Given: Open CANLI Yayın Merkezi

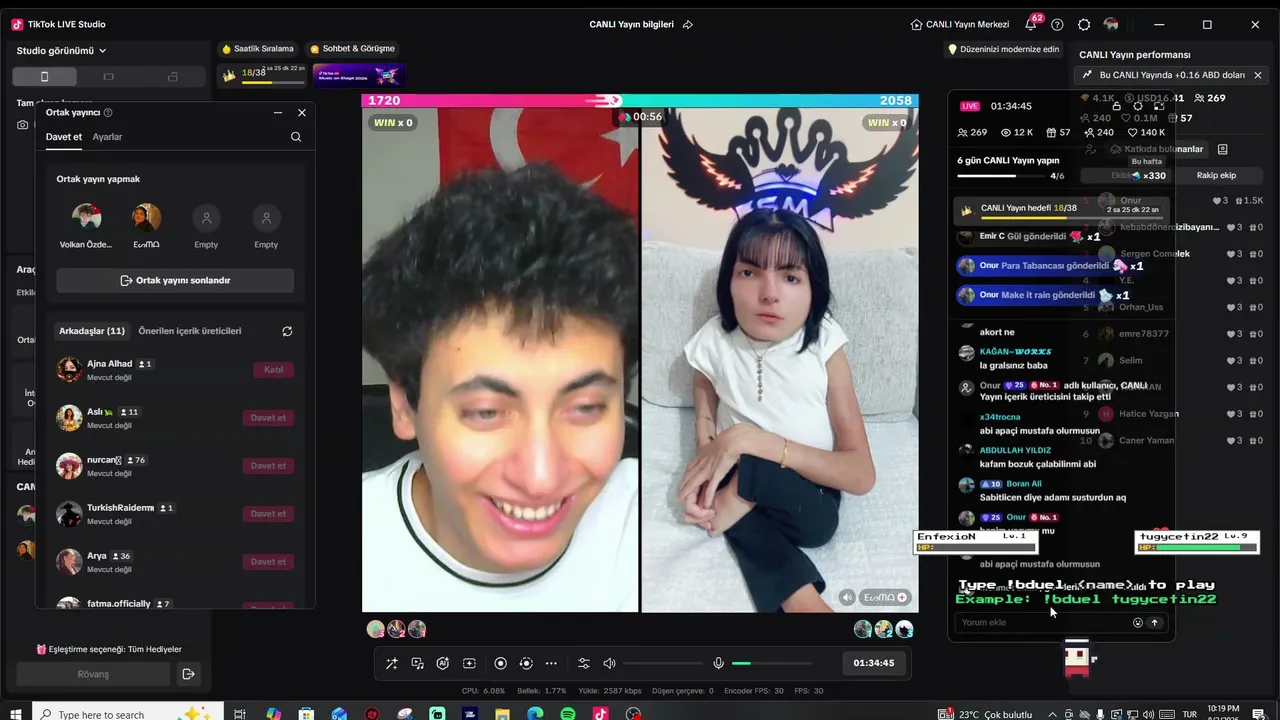Looking at the screenshot, I should (x=962, y=24).
